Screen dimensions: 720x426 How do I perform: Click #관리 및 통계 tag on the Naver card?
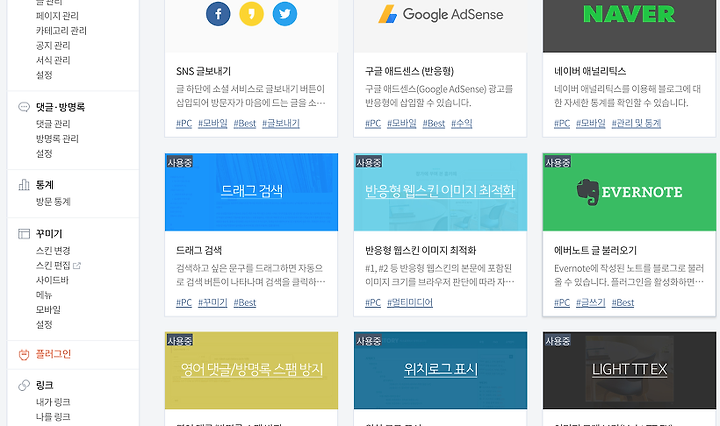coord(636,123)
